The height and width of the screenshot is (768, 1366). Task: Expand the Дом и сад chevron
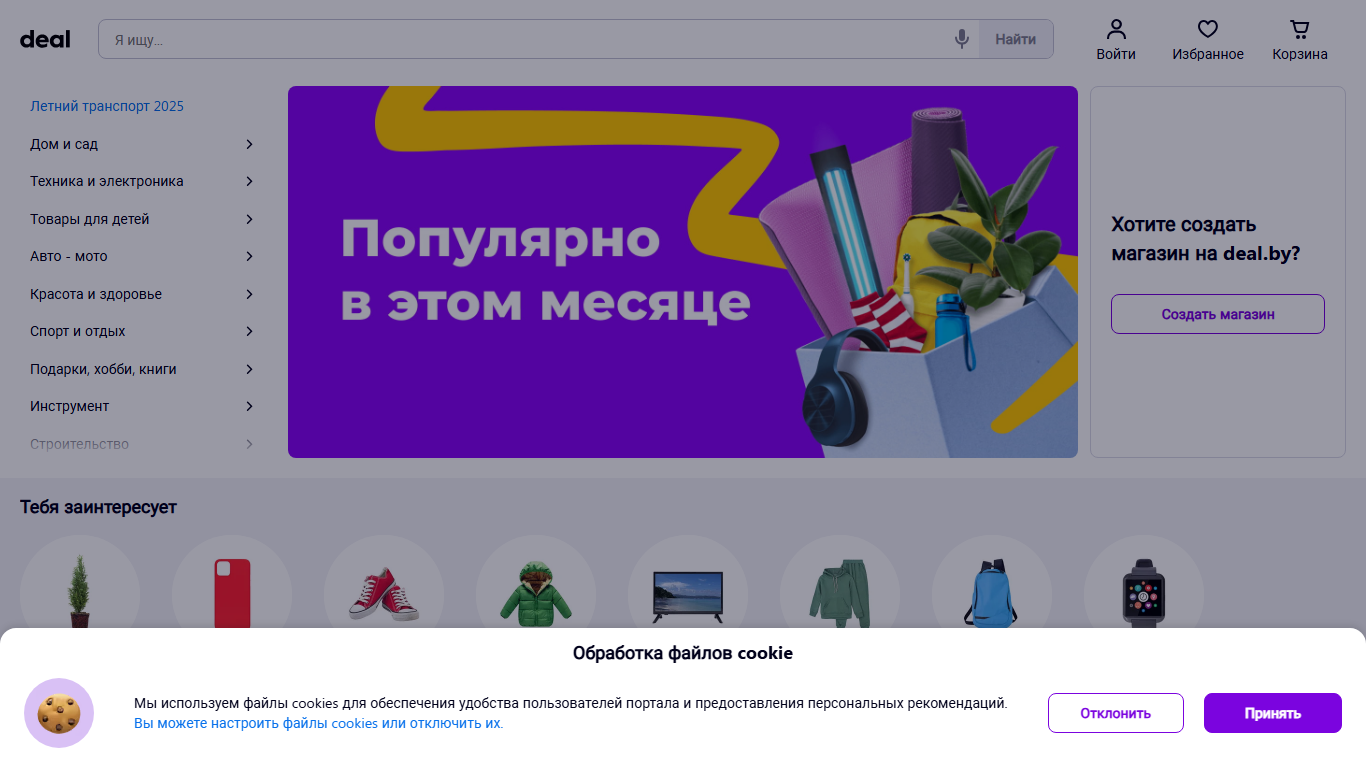(x=249, y=144)
